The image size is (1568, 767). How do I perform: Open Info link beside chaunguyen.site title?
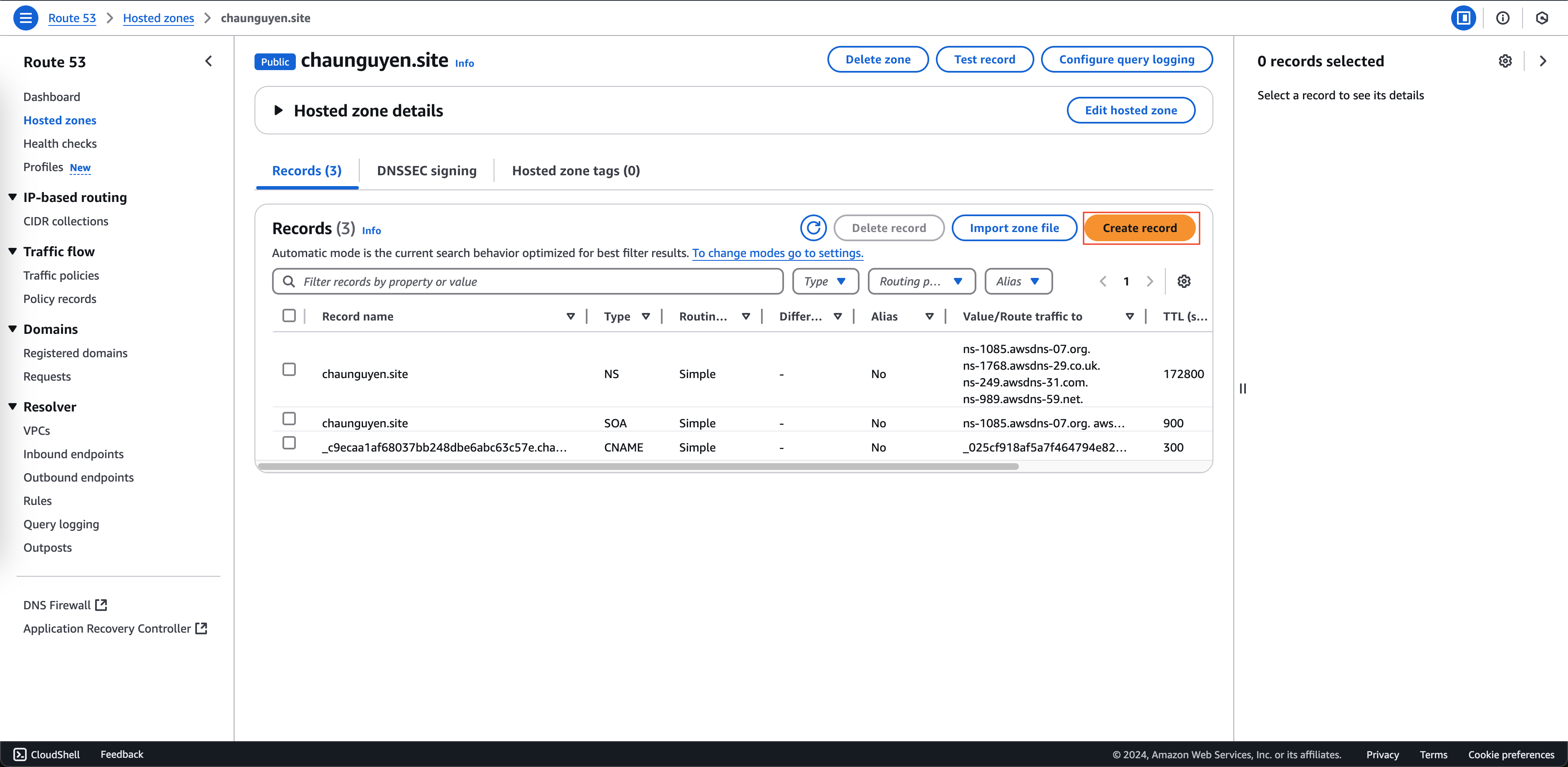click(464, 63)
